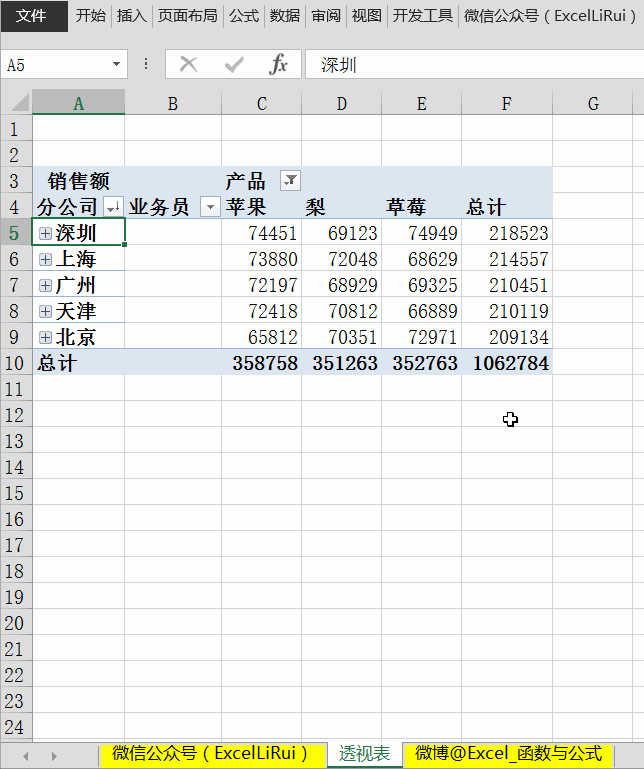The height and width of the screenshot is (769, 644).
Task: Expand the 上海 branch row
Action: (x=45, y=259)
